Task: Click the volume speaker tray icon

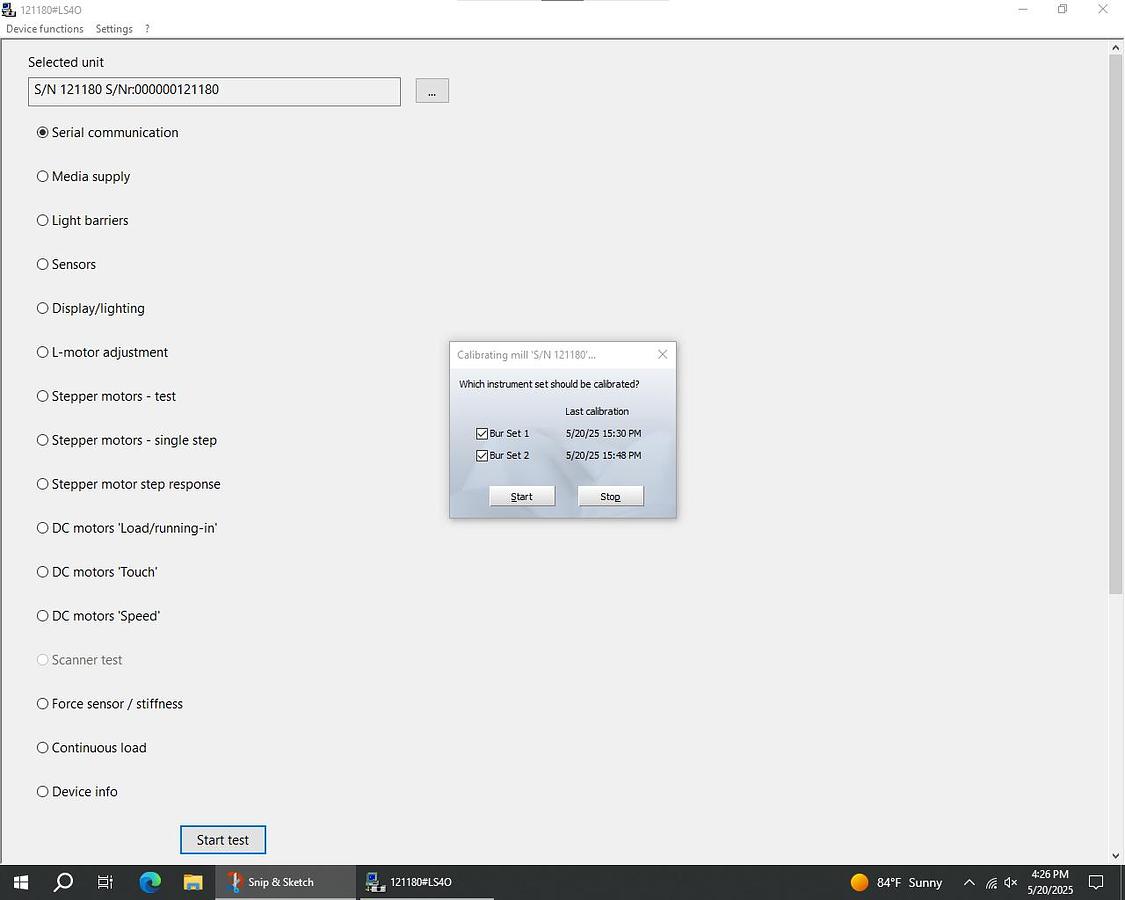Action: [1011, 883]
